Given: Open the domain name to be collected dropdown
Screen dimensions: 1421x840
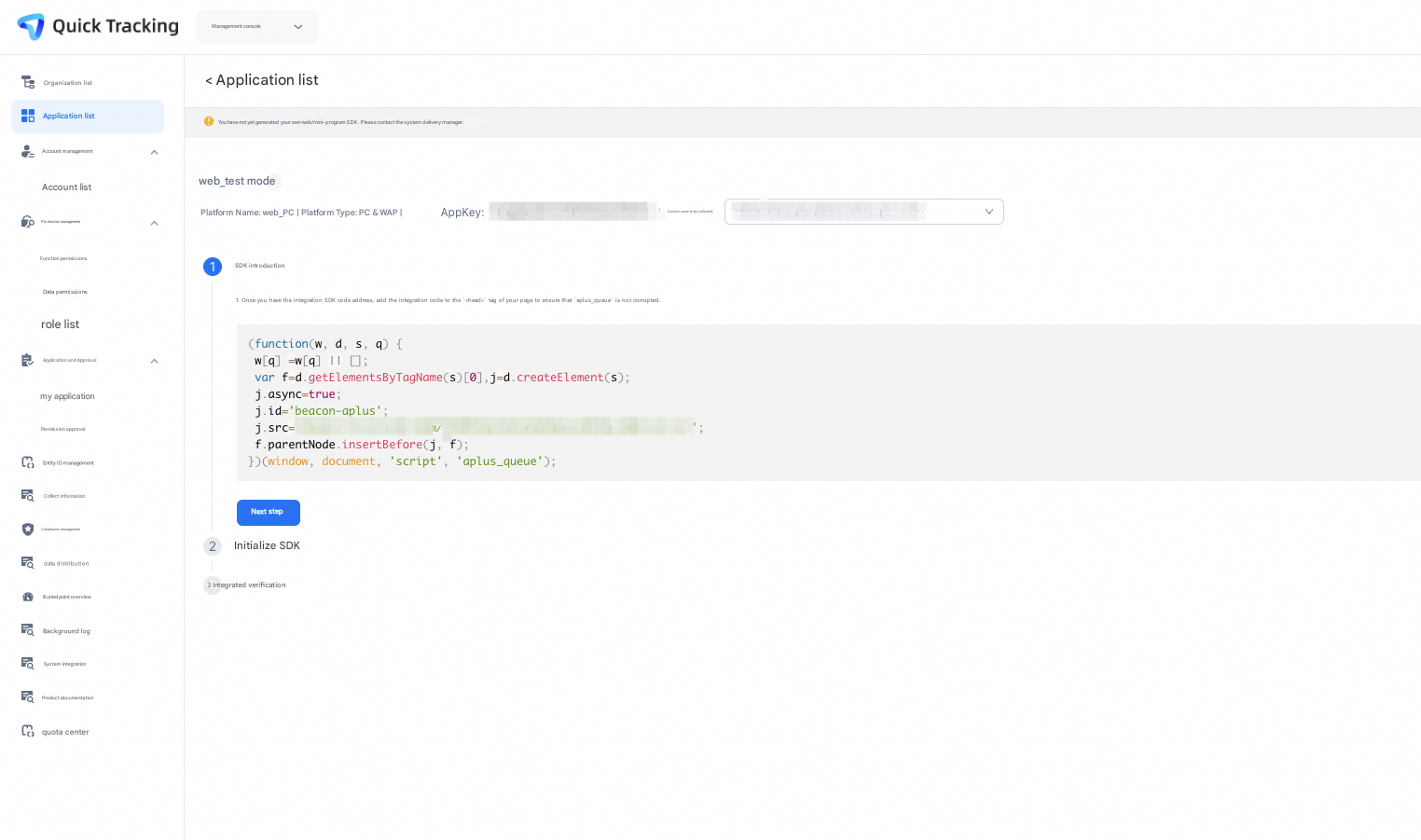Looking at the screenshot, I should [864, 212].
